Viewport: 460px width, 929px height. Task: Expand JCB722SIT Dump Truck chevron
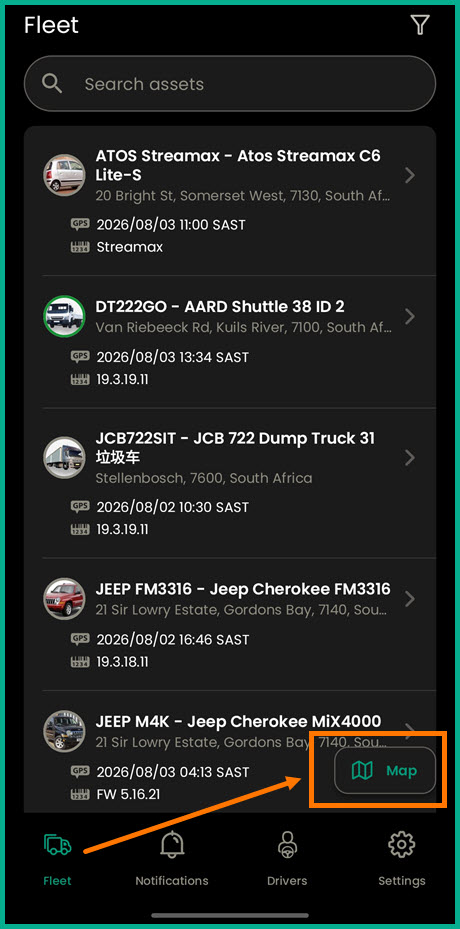[410, 457]
